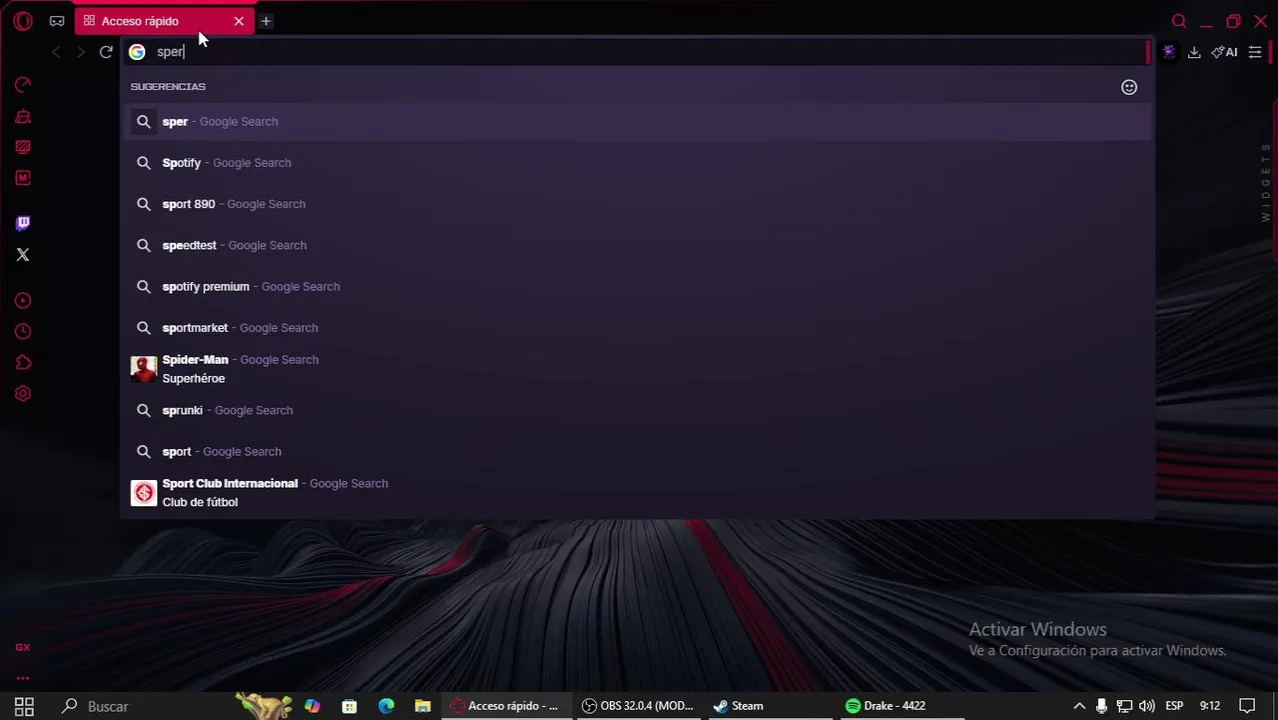Open the search tabs magnifier icon
This screenshot has width=1278, height=720.
(x=1179, y=21)
